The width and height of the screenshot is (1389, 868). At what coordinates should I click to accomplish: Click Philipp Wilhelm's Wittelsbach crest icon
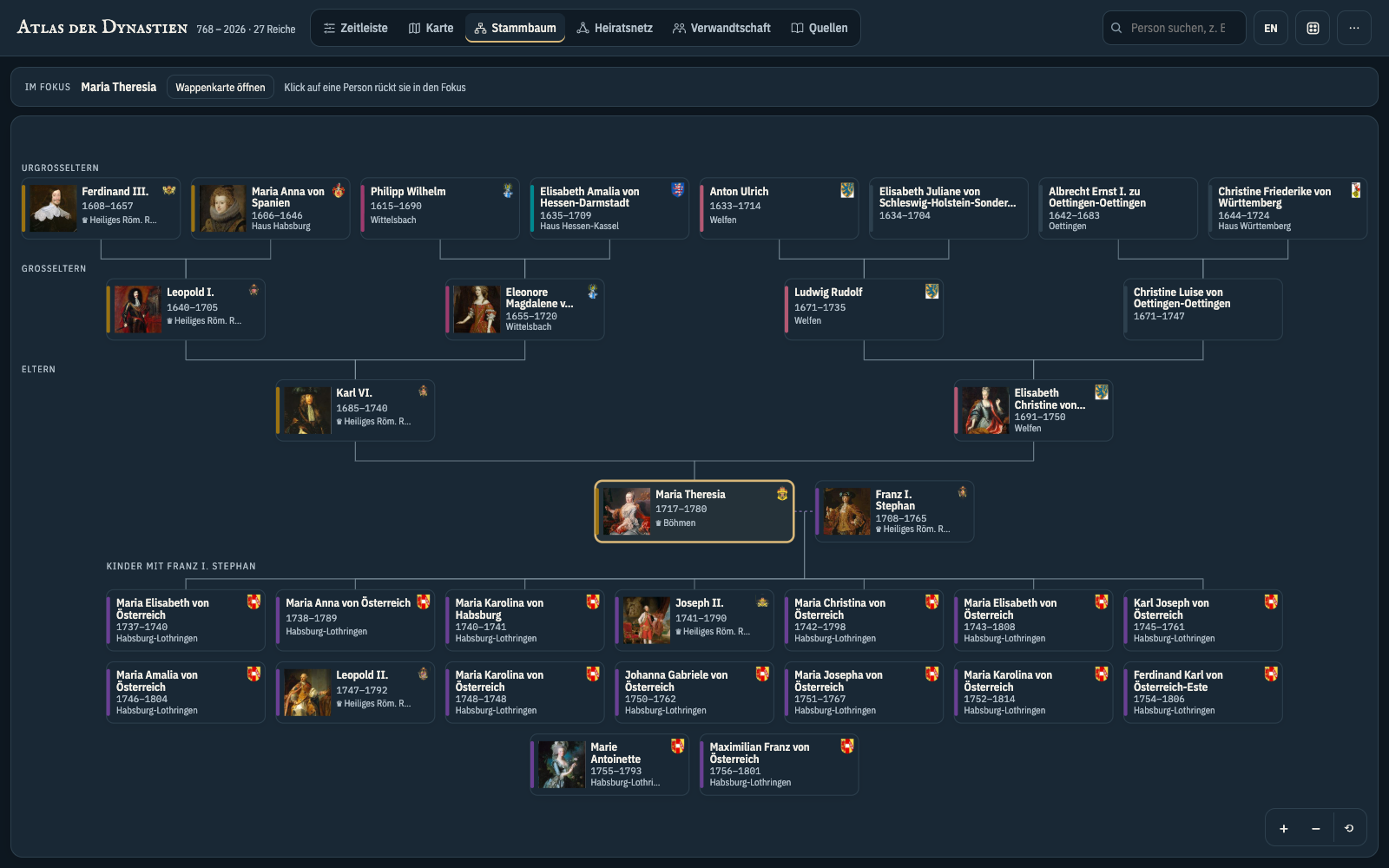pos(508,190)
